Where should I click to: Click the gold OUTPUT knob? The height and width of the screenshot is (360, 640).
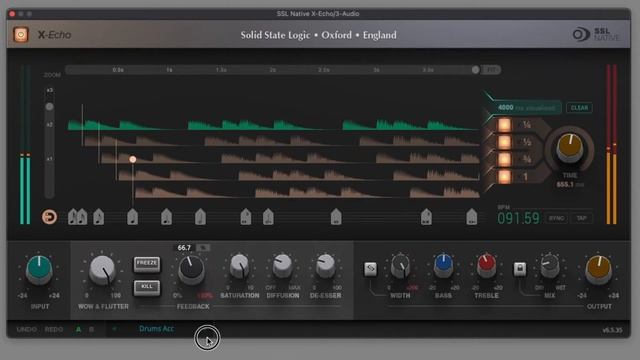pos(598,270)
